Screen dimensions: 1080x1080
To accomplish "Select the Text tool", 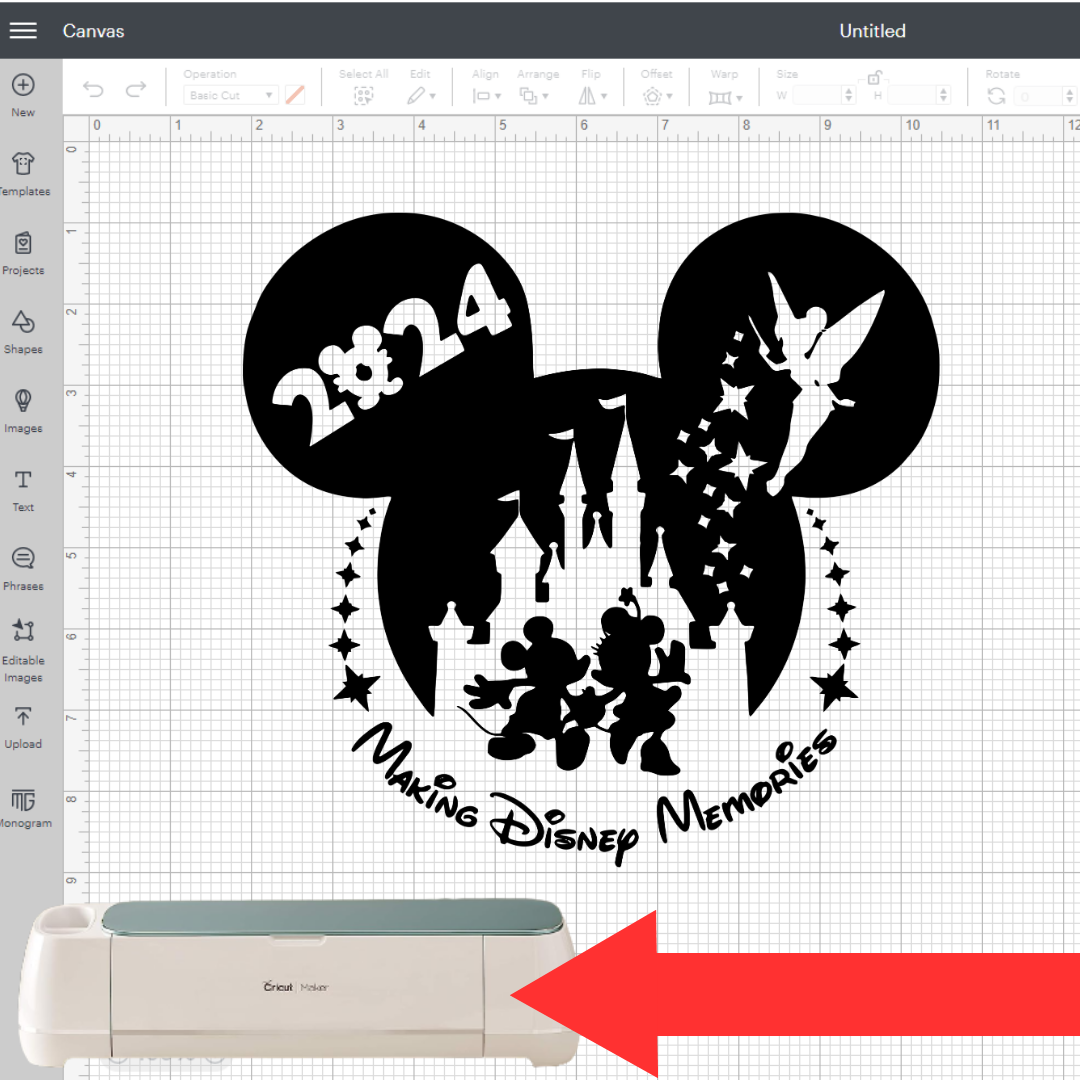I will pyautogui.click(x=23, y=490).
